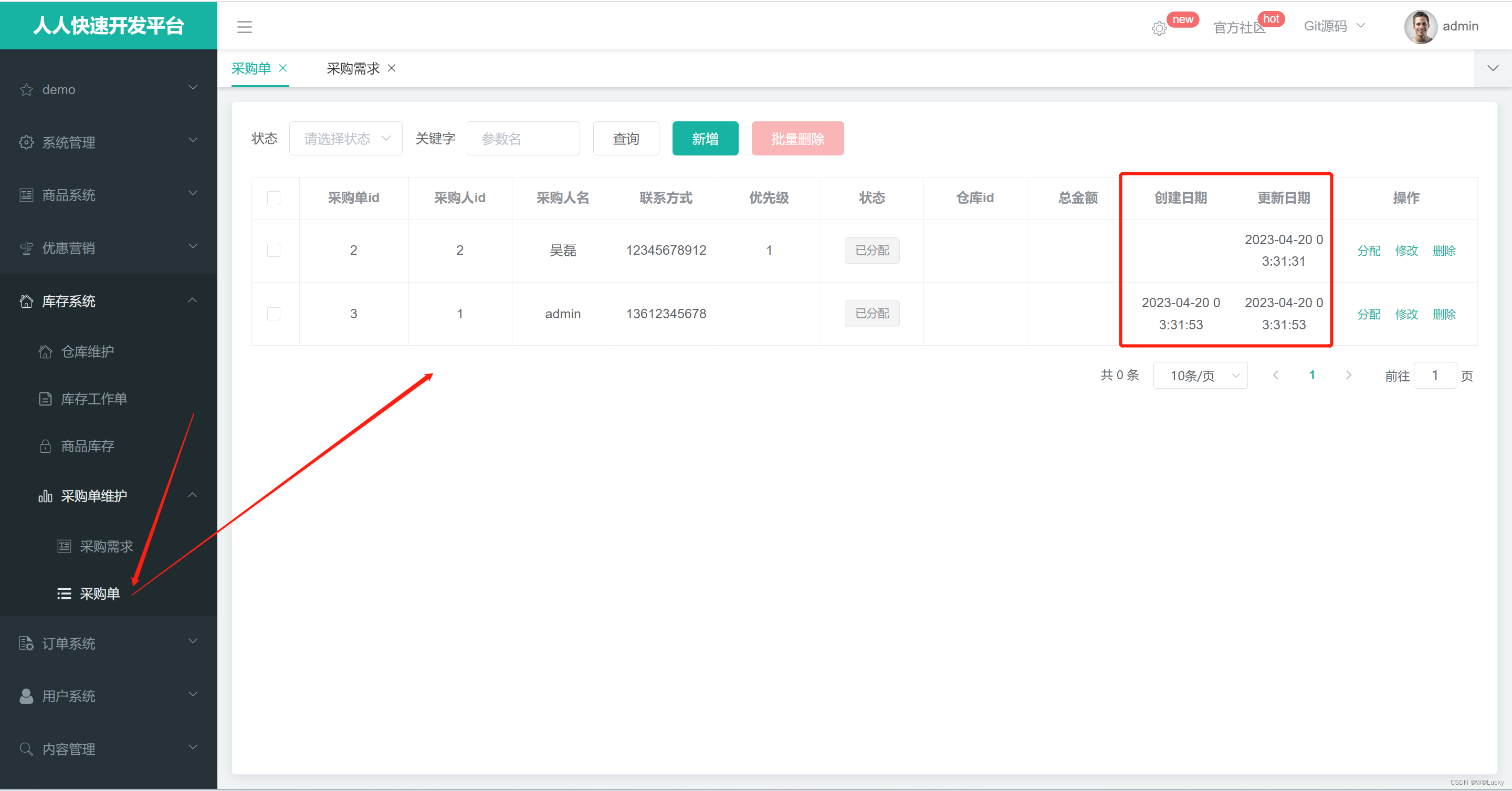Switch to the 采购需求 tab
1512x791 pixels.
tap(353, 69)
